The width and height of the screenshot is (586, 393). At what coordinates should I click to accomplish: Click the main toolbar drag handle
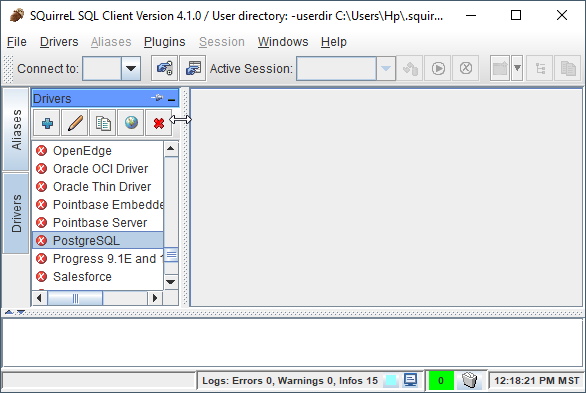pos(8,69)
